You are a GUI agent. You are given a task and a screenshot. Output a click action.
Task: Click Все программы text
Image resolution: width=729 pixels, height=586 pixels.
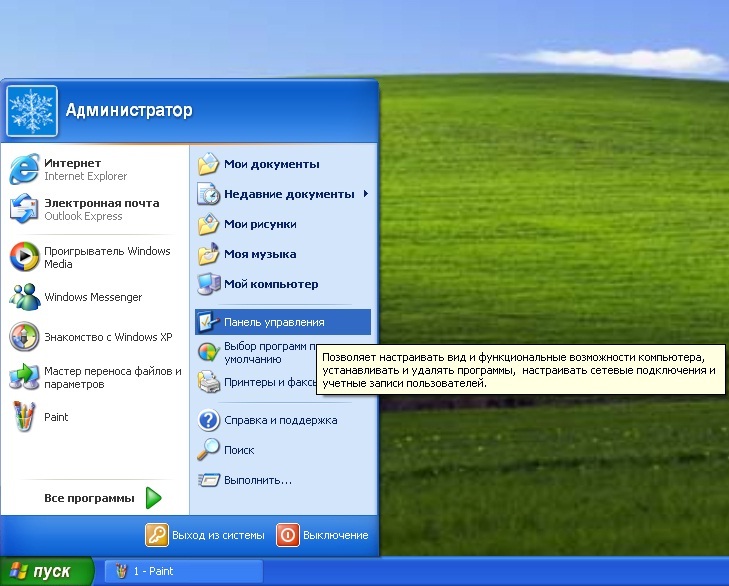click(x=89, y=498)
